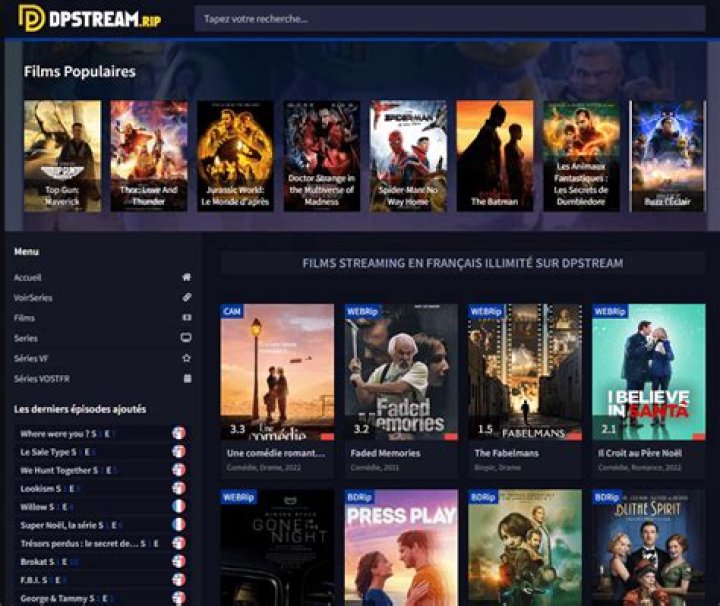Image resolution: width=720 pixels, height=606 pixels.
Task: Focus the 'Tapez votre recherche' search field
Action: click(x=450, y=19)
